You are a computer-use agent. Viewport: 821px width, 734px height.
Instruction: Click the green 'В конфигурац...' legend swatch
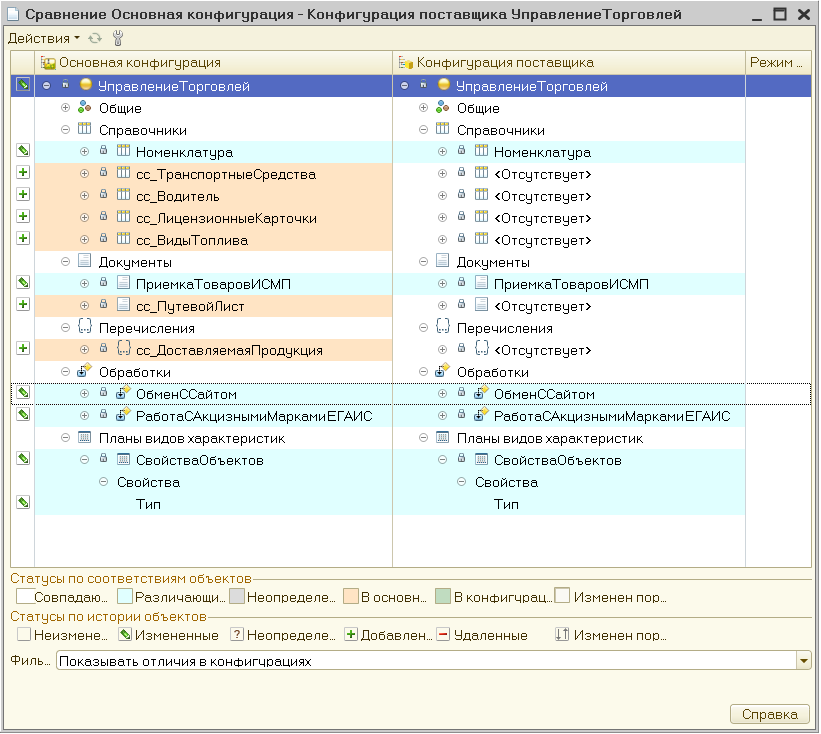click(443, 597)
